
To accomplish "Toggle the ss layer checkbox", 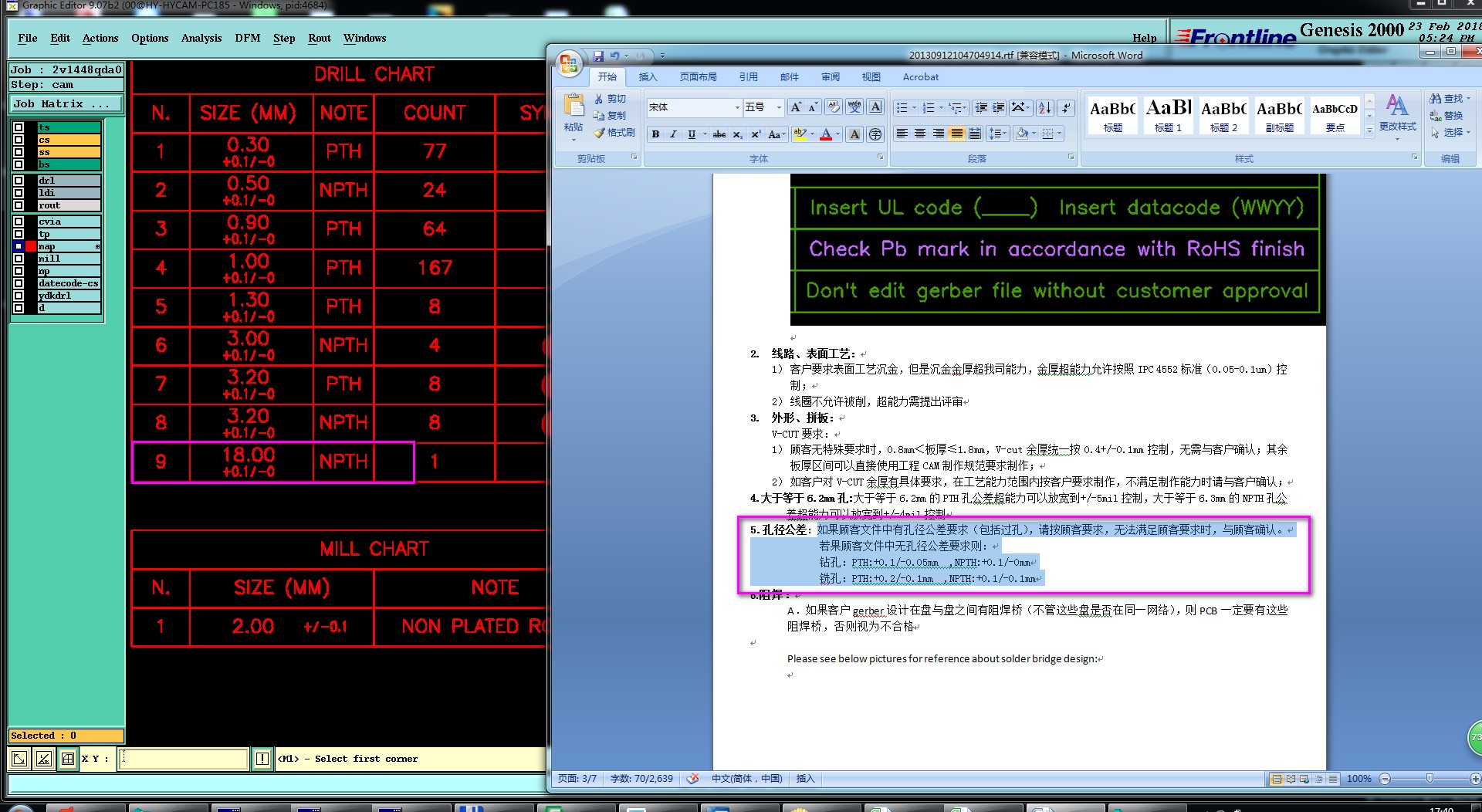I will [19, 152].
